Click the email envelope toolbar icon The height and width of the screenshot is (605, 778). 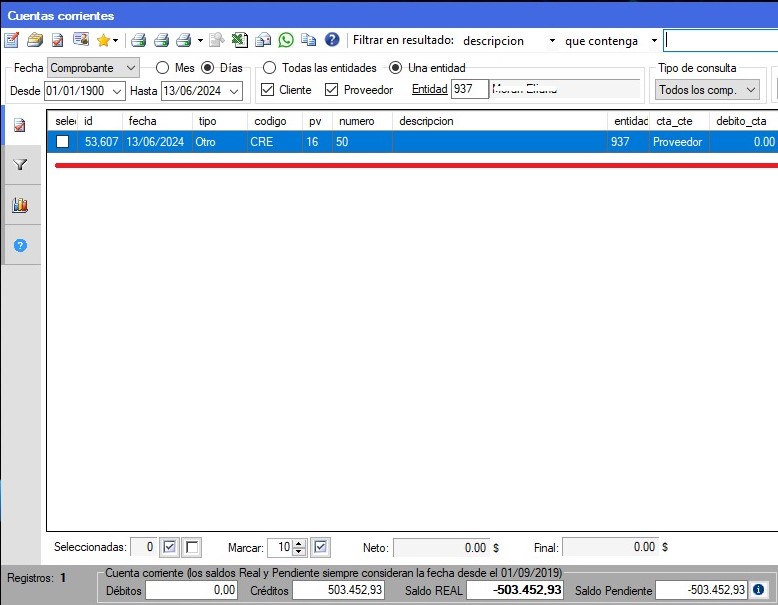[262, 40]
